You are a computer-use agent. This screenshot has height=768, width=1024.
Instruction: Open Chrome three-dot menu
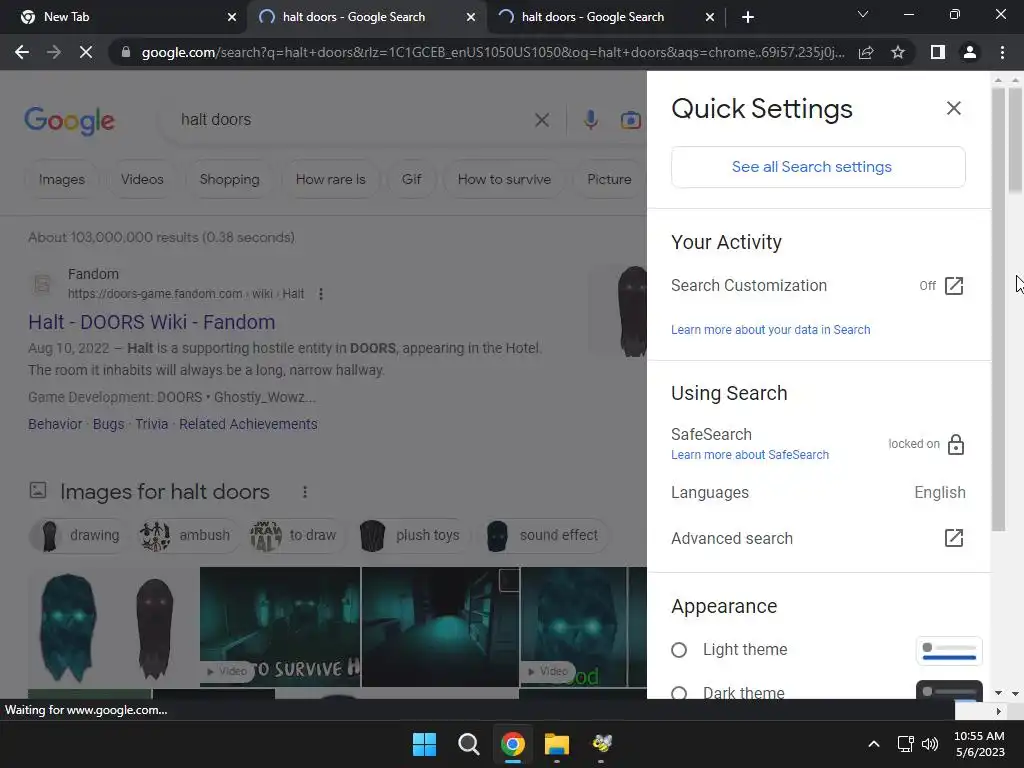1002,52
